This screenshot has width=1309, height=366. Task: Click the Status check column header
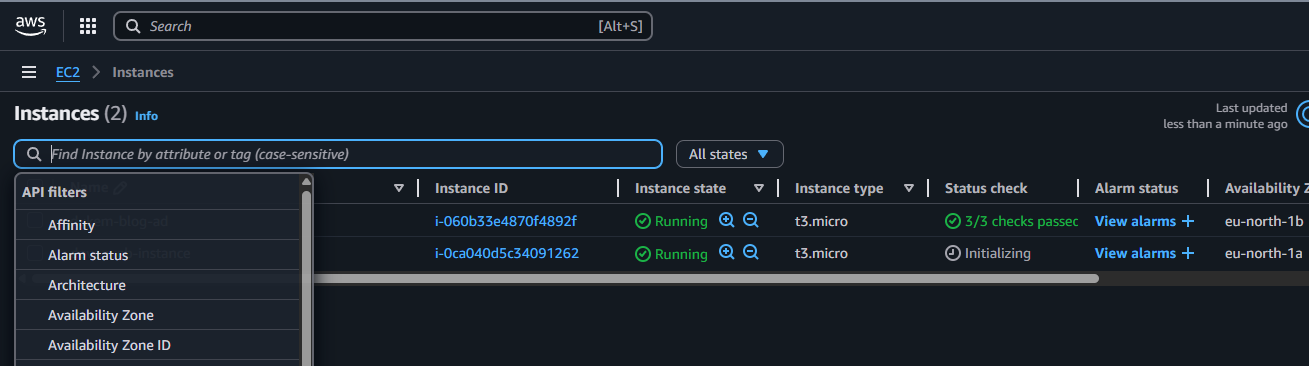986,188
